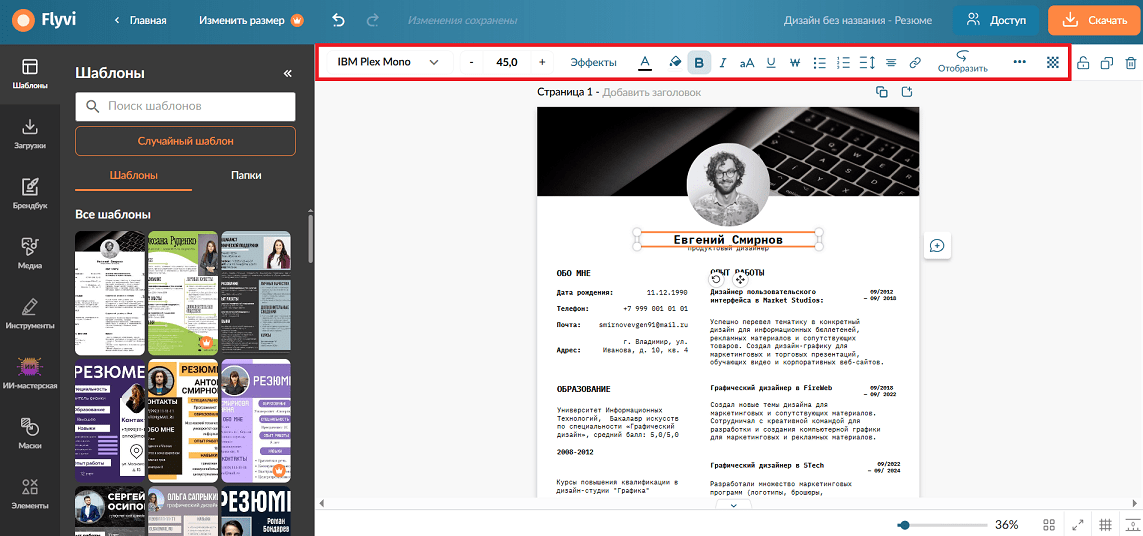
Task: Click in the Поиск шаблонов search field
Action: tap(185, 106)
